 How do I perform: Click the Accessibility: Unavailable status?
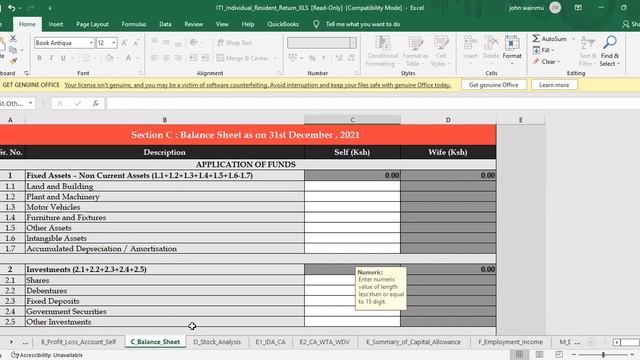(x=47, y=355)
